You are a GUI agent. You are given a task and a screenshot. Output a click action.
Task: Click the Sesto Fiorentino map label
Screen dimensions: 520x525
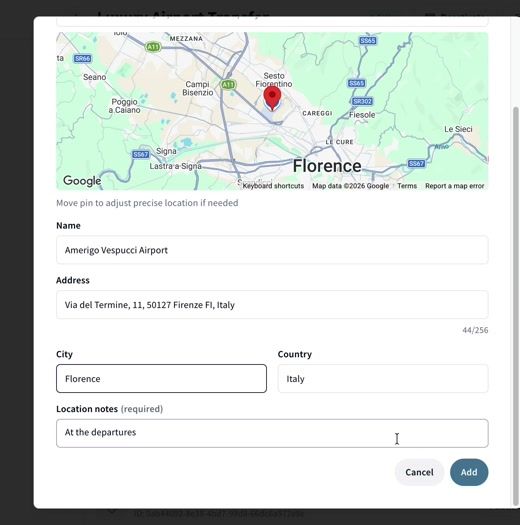point(274,80)
